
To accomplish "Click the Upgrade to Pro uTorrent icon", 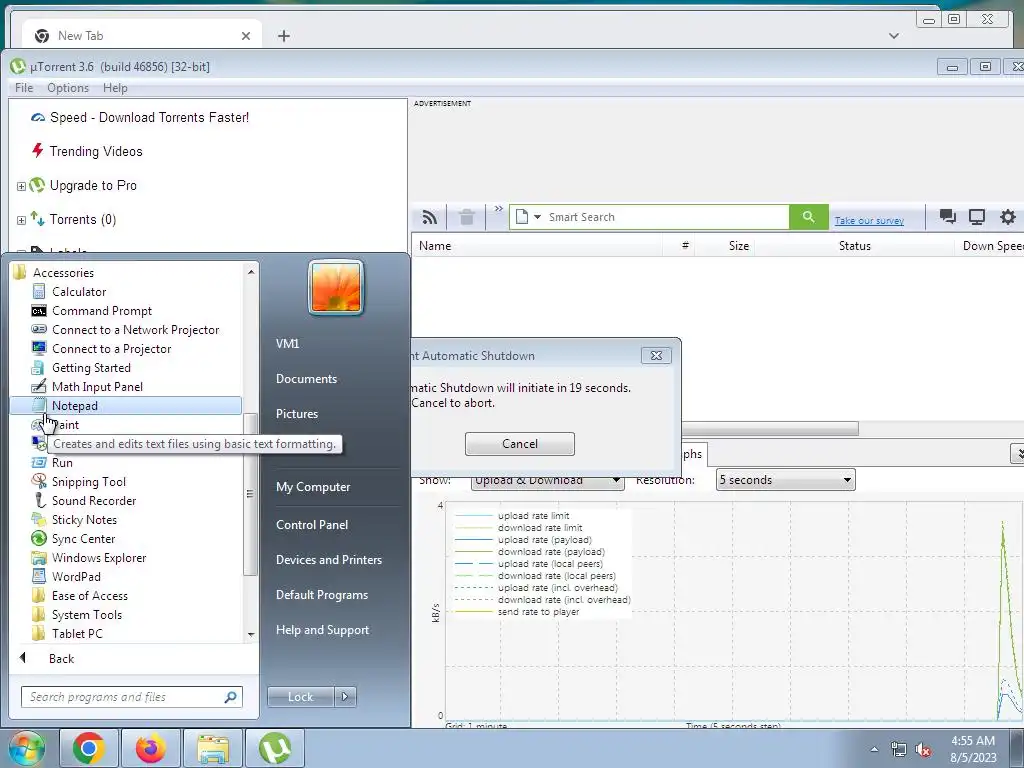I will (37, 185).
